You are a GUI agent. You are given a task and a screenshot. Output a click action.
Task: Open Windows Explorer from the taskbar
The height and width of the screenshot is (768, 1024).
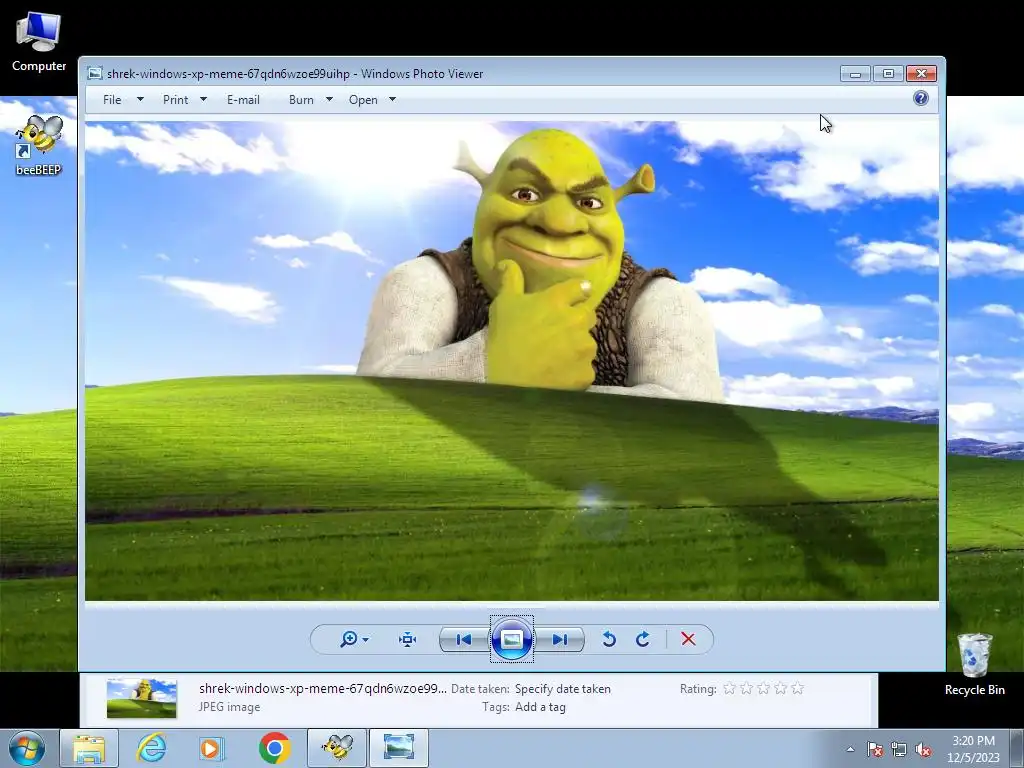tap(89, 748)
